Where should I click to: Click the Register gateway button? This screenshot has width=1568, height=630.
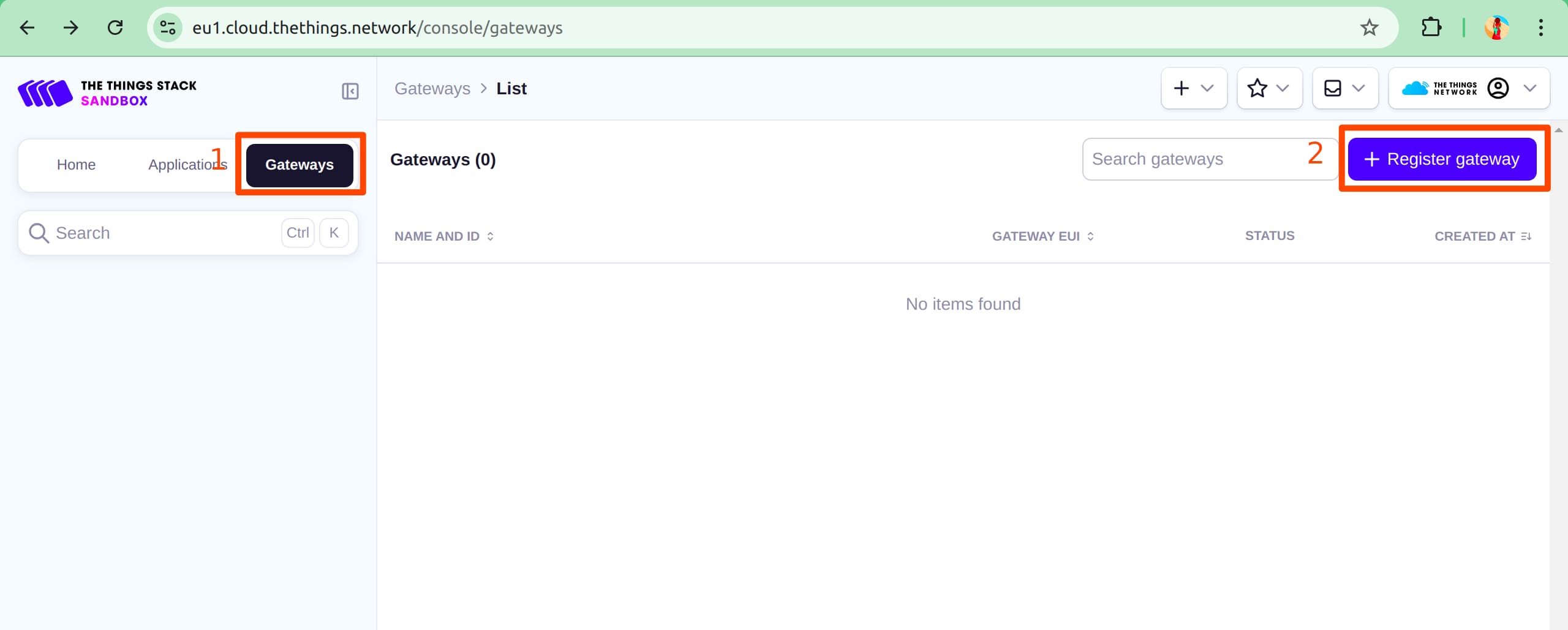(x=1443, y=159)
